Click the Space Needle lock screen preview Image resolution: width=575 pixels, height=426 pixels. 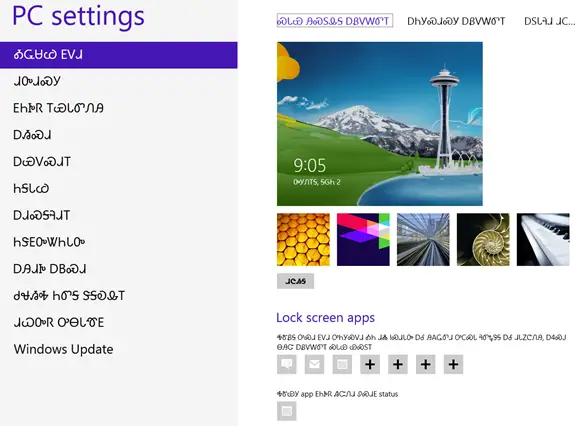point(380,124)
